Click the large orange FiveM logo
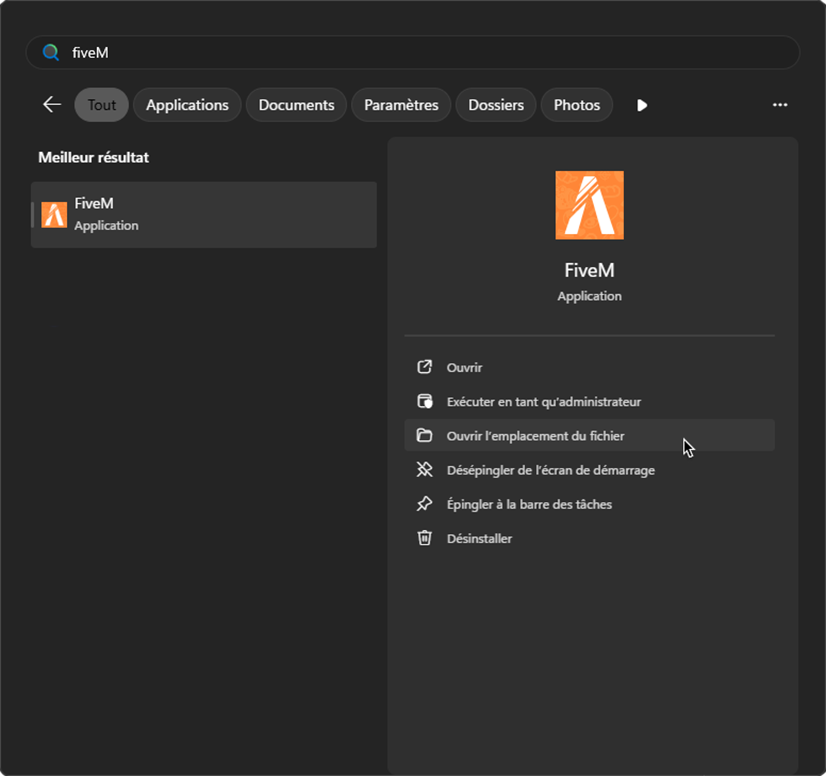 [x=589, y=205]
